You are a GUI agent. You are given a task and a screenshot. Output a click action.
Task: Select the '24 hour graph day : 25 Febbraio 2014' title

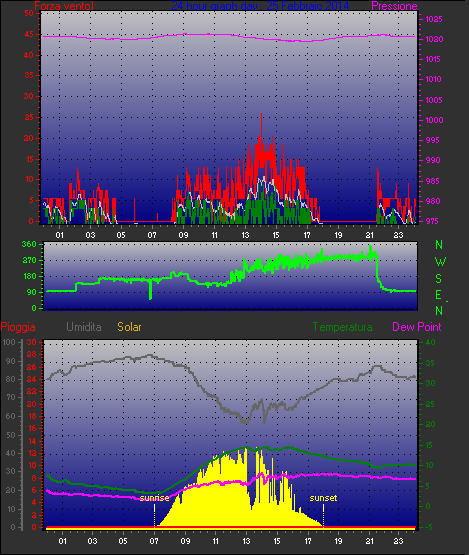coord(261,6)
